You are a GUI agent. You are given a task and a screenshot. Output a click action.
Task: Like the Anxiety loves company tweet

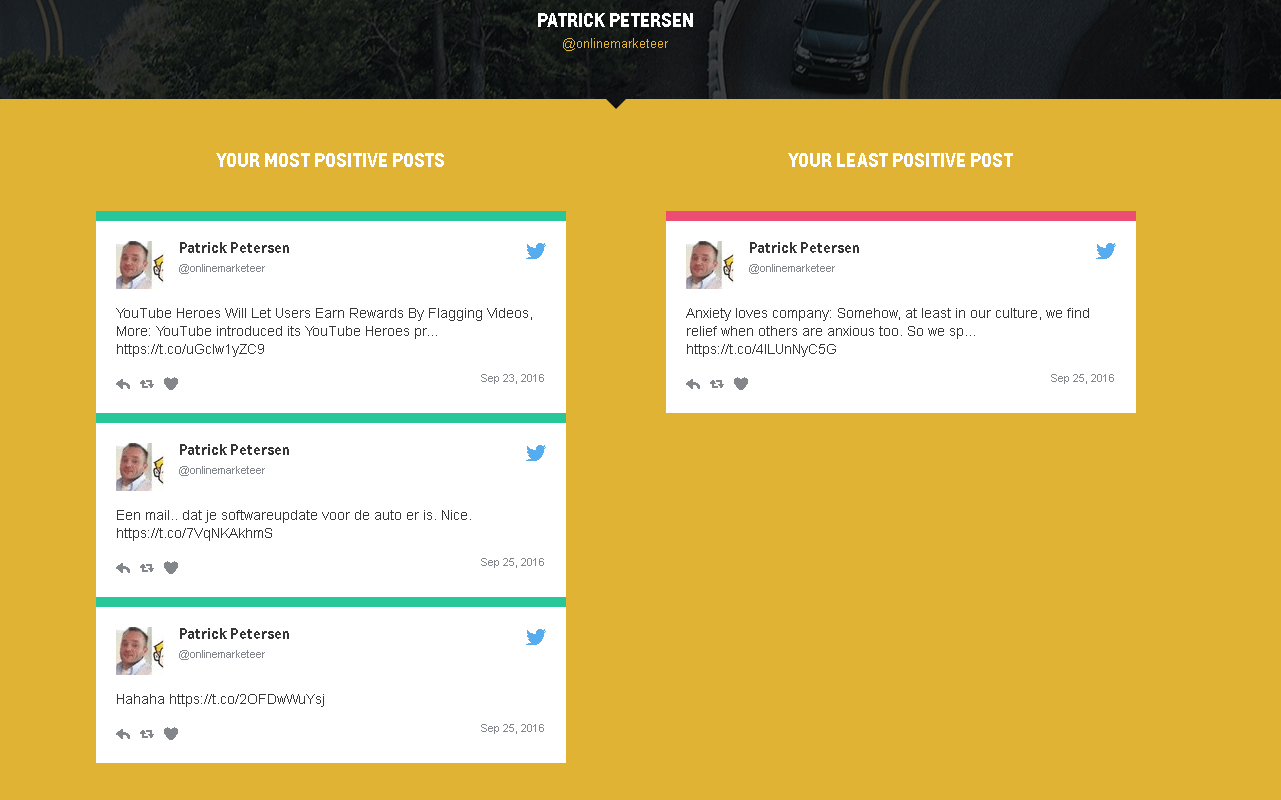pyautogui.click(x=741, y=384)
